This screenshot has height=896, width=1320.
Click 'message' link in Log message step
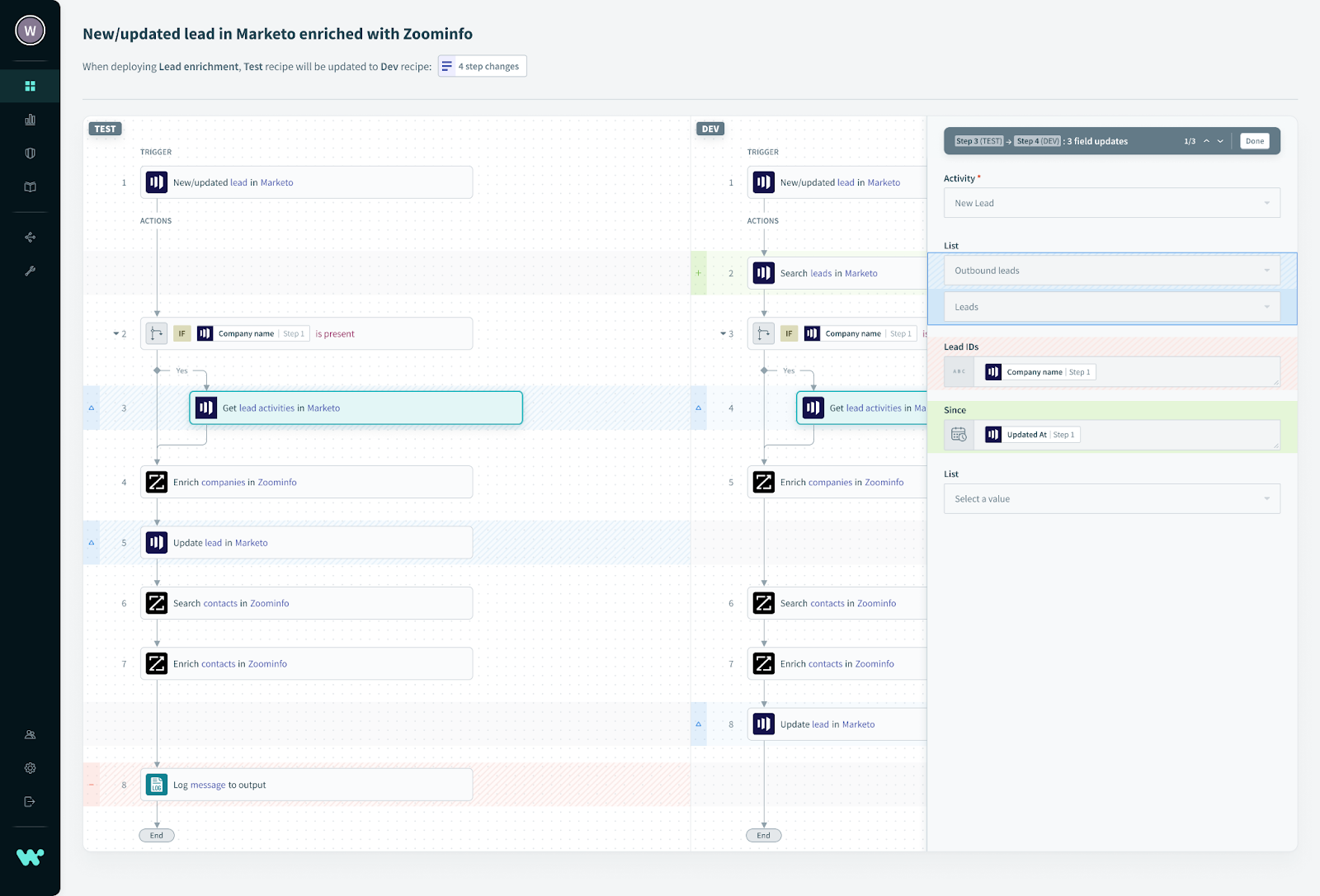coord(208,785)
